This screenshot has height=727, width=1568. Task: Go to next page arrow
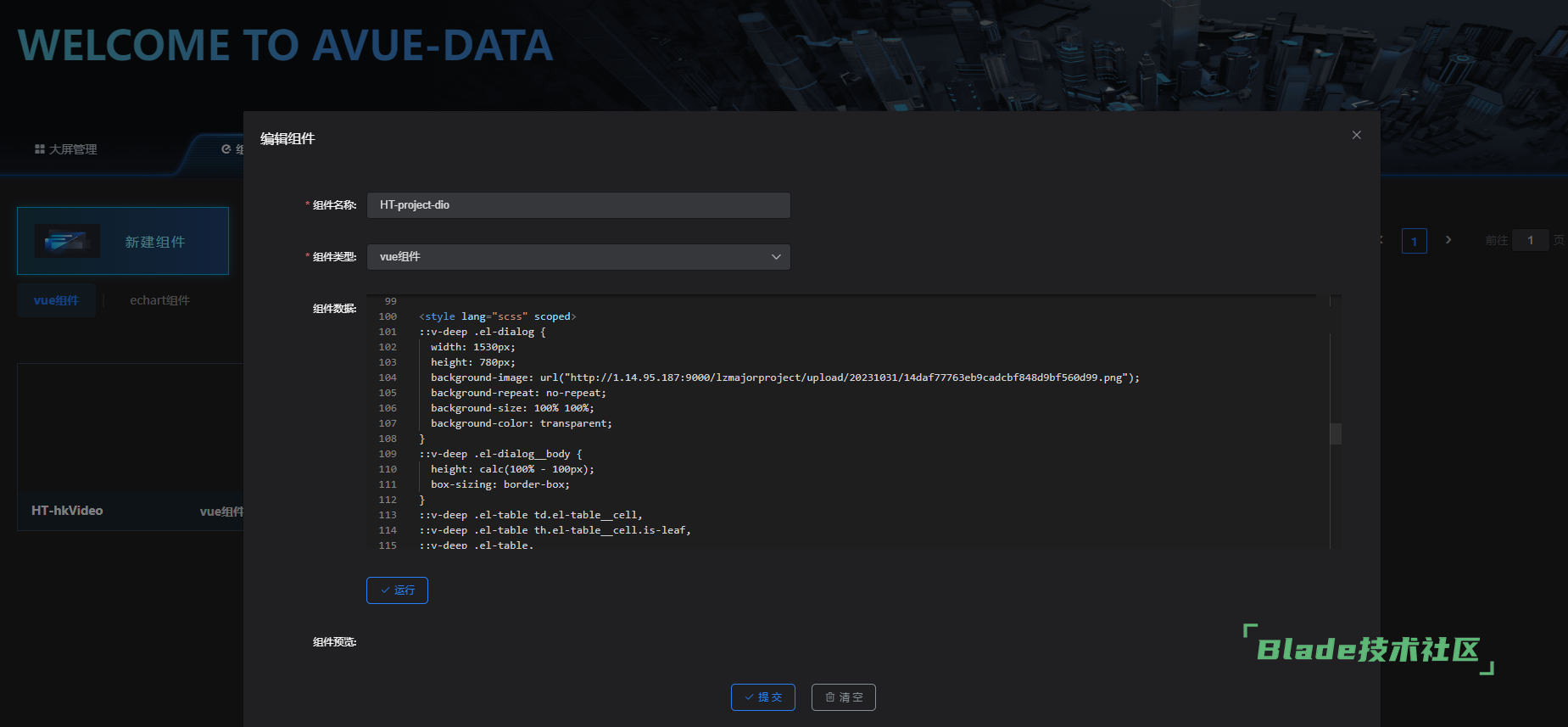(x=1448, y=240)
